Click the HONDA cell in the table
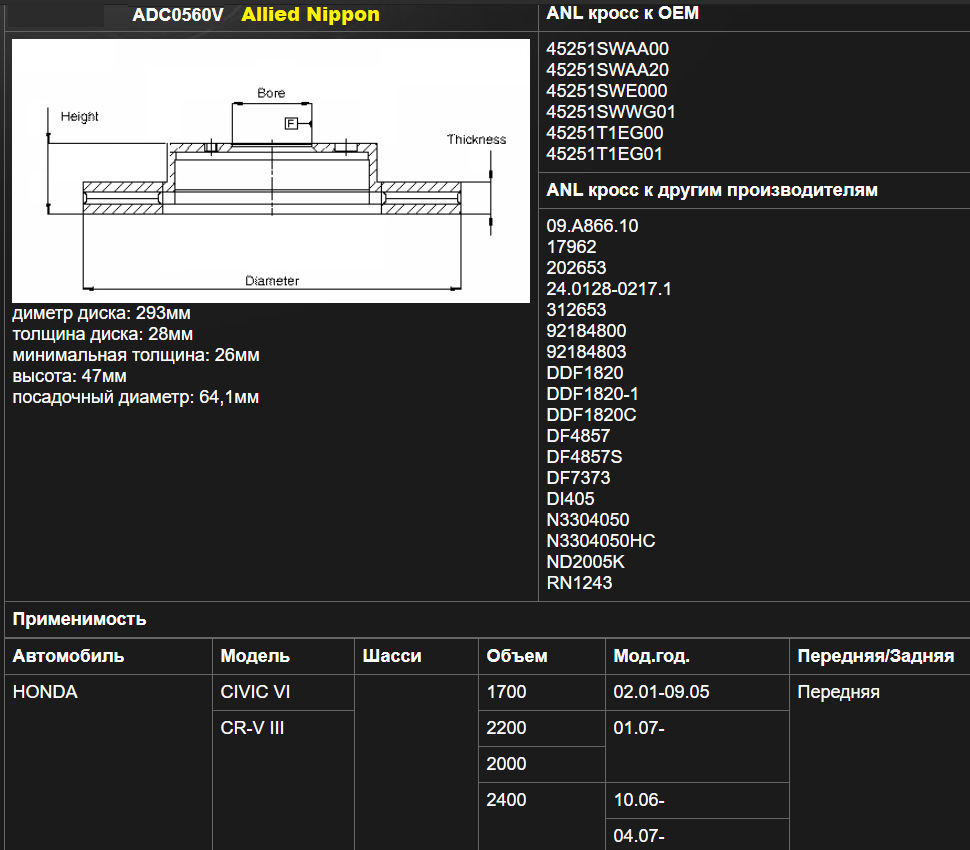970x850 pixels. 45,692
